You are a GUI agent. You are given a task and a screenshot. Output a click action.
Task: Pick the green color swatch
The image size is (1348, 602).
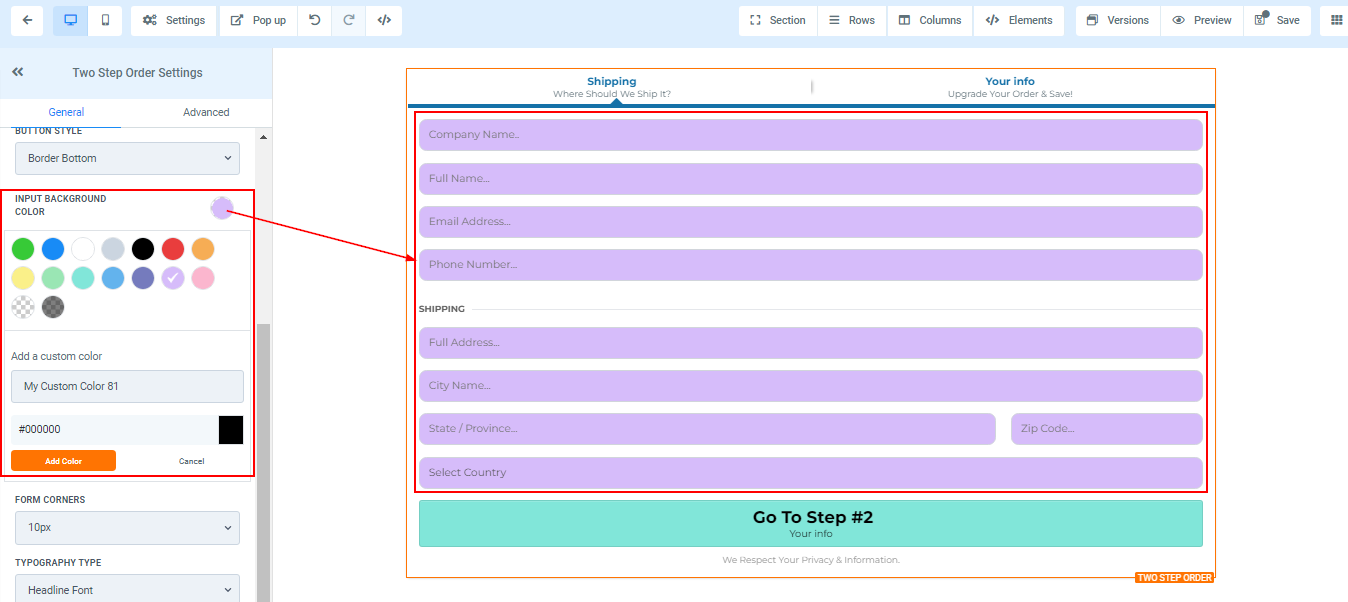(x=23, y=249)
